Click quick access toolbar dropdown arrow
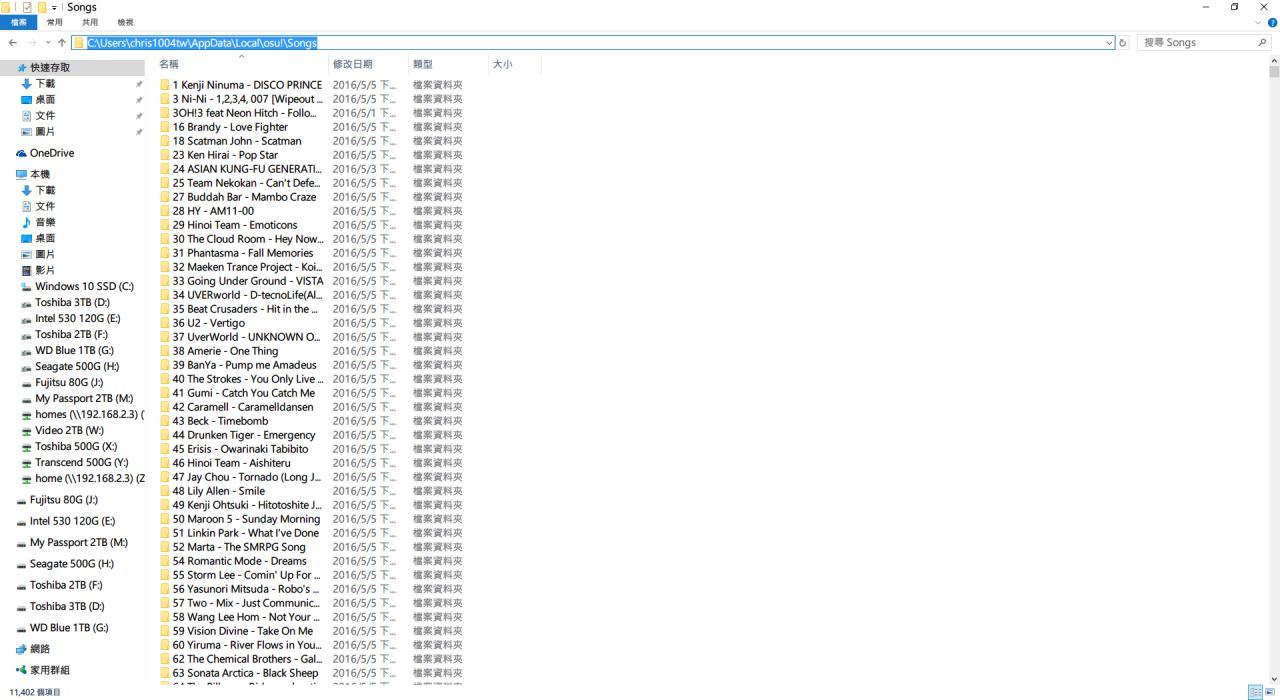Viewport: 1280px width, 700px height. [x=56, y=7]
